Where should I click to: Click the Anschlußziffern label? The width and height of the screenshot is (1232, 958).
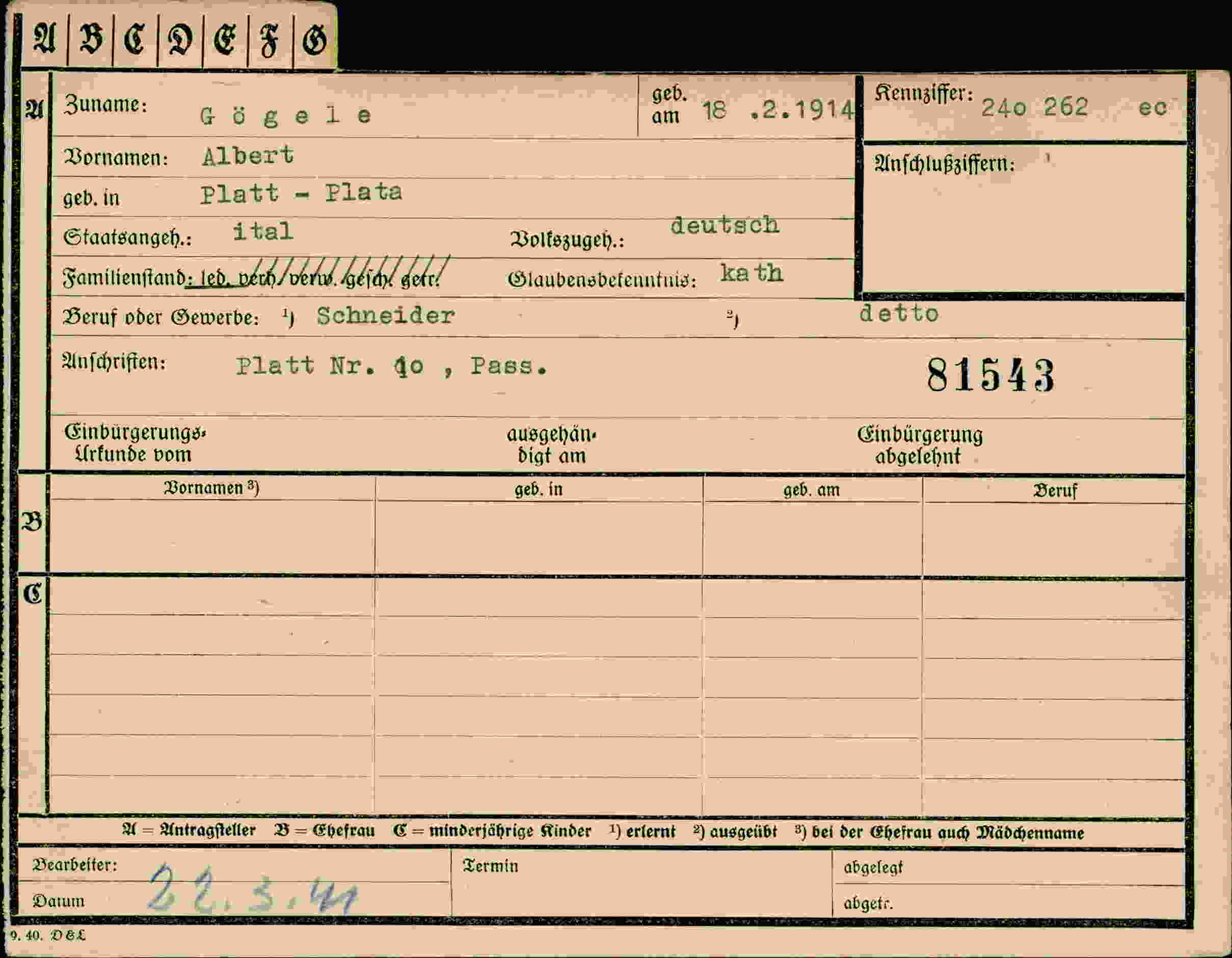tap(944, 164)
